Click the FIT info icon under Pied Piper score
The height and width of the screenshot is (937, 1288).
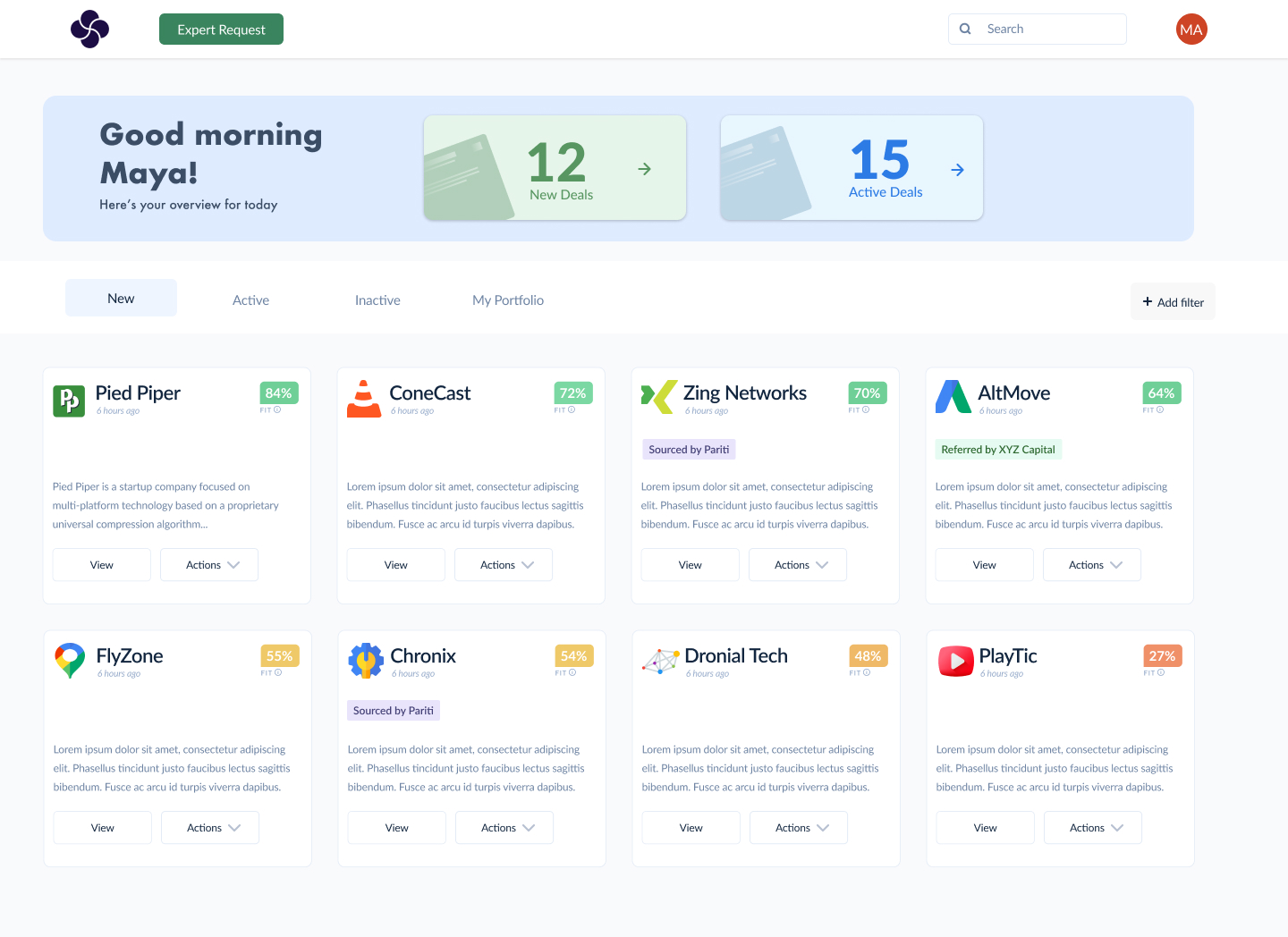coord(277,410)
